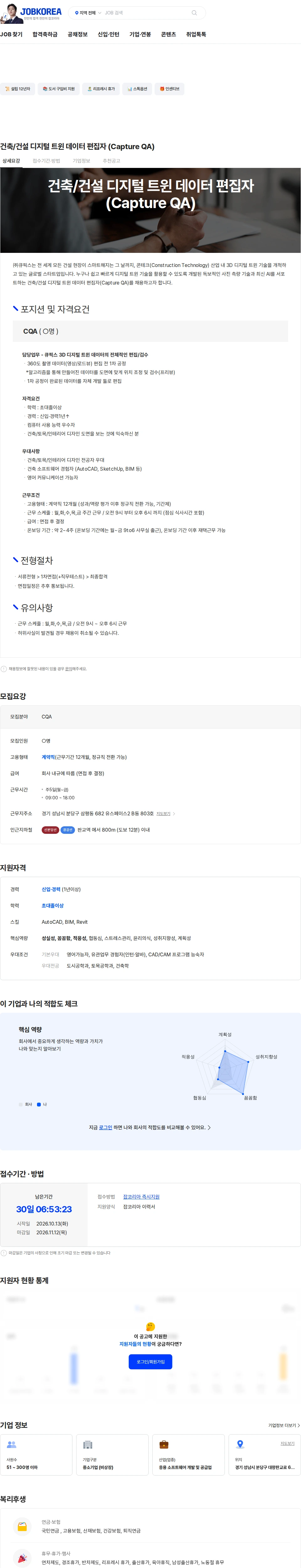Open the 공채정보 menu
The width and height of the screenshot is (301, 1568).
coord(77,35)
